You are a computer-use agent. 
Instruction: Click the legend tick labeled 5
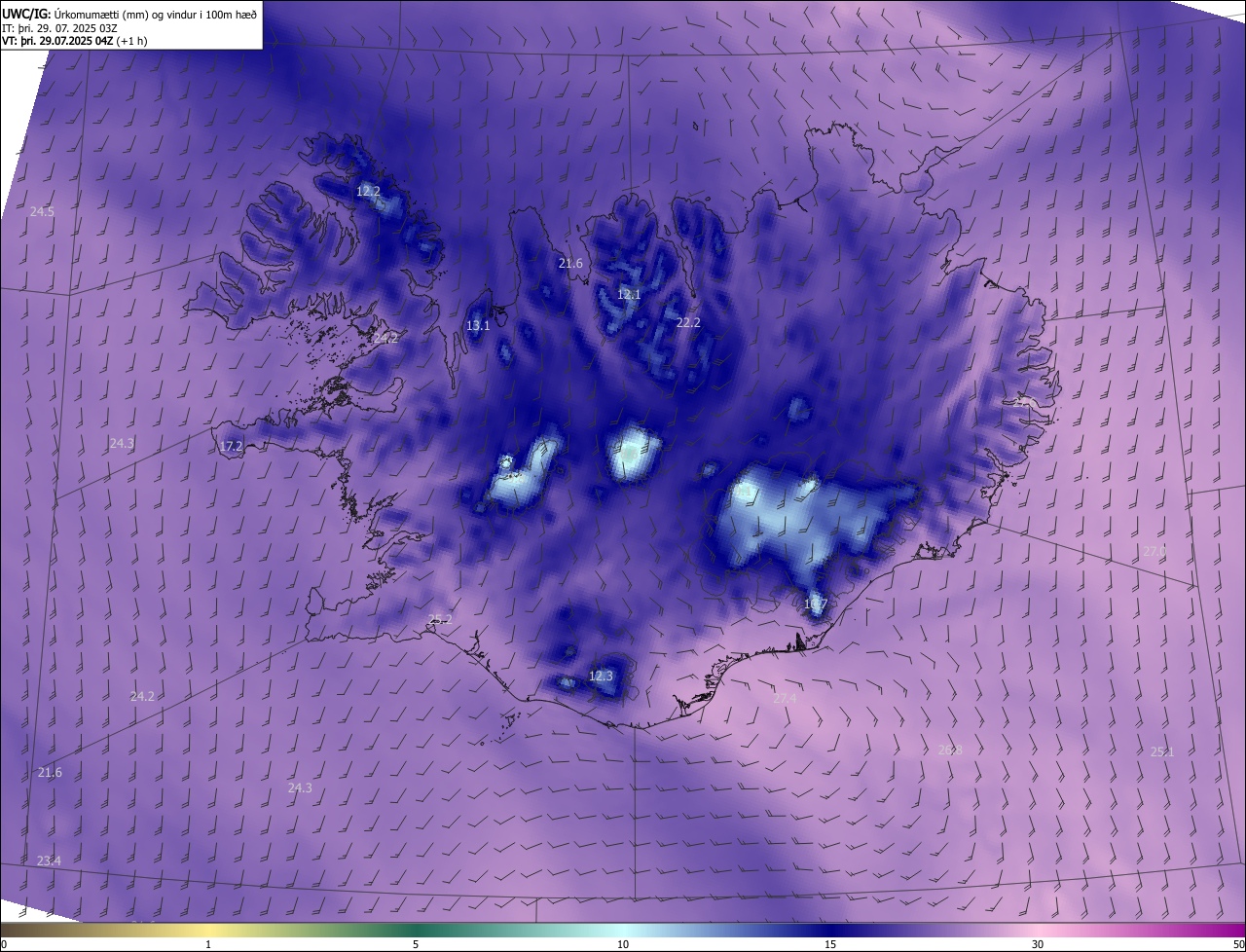click(x=416, y=944)
